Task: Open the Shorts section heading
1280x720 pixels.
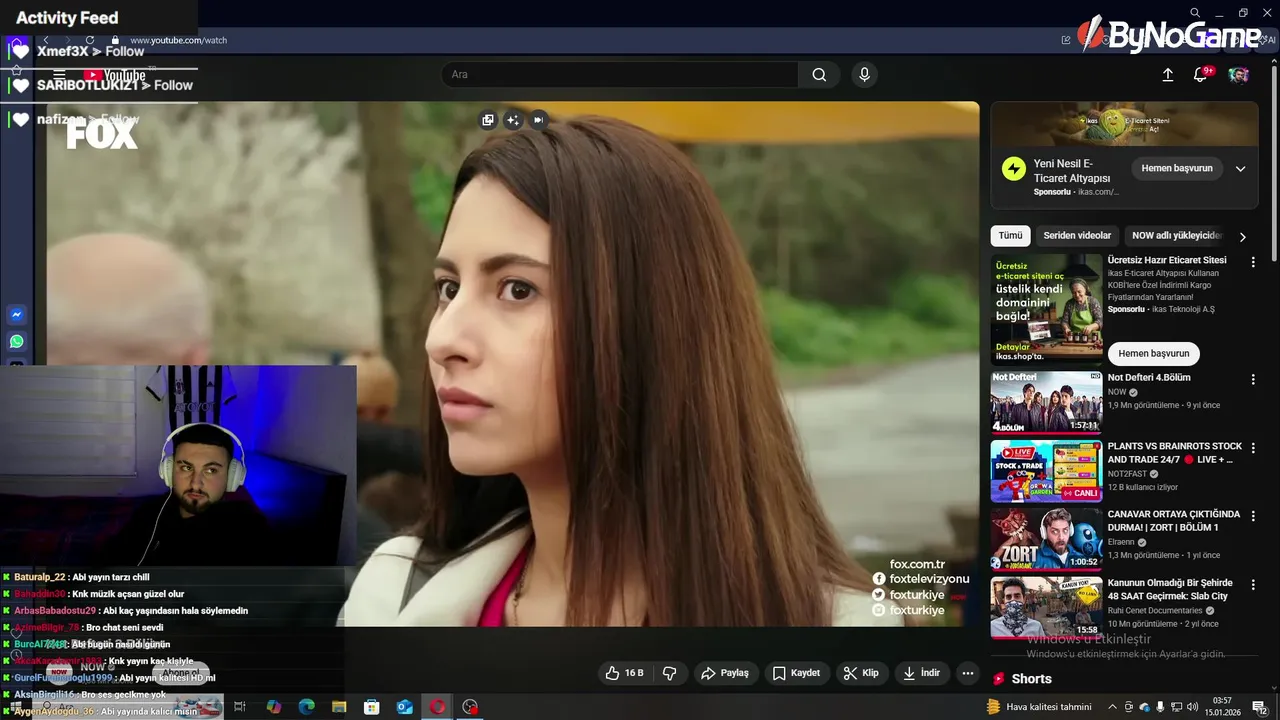Action: point(1031,679)
